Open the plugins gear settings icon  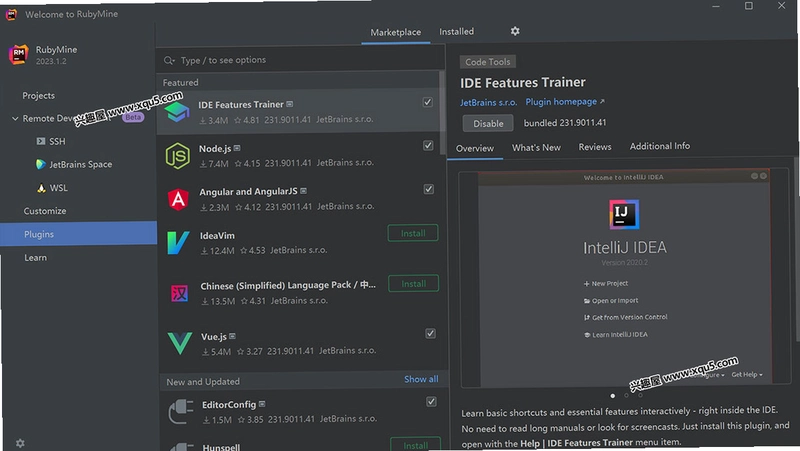click(x=515, y=31)
